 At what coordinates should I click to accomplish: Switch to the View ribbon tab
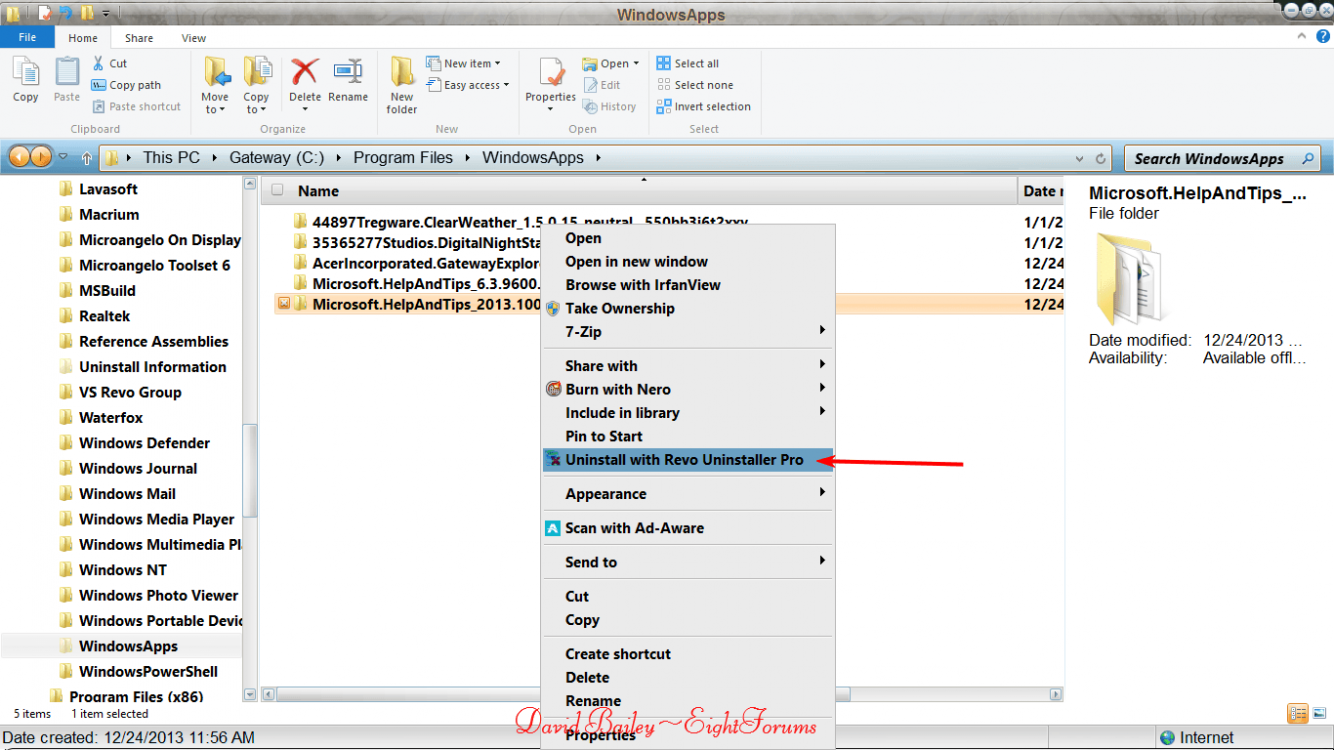pos(194,38)
